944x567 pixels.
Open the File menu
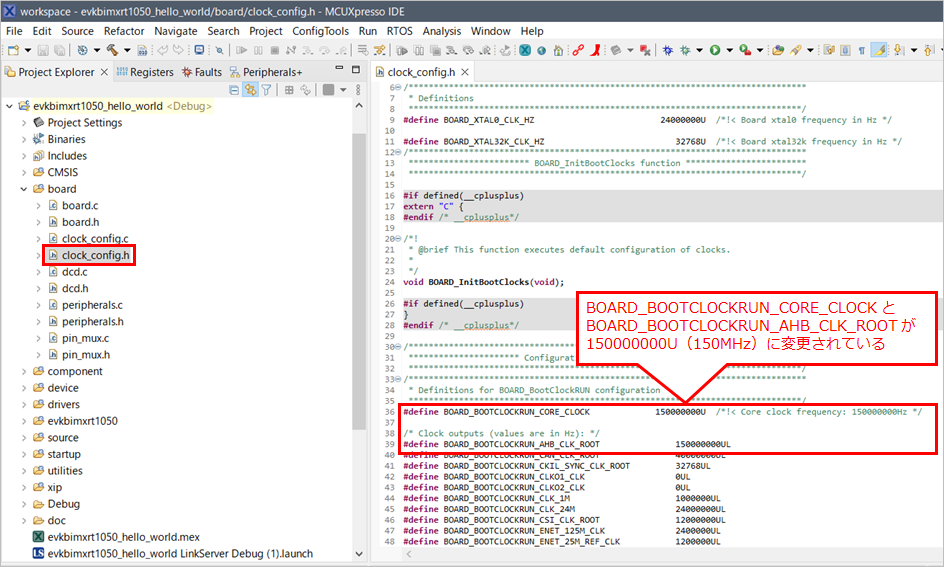14,31
